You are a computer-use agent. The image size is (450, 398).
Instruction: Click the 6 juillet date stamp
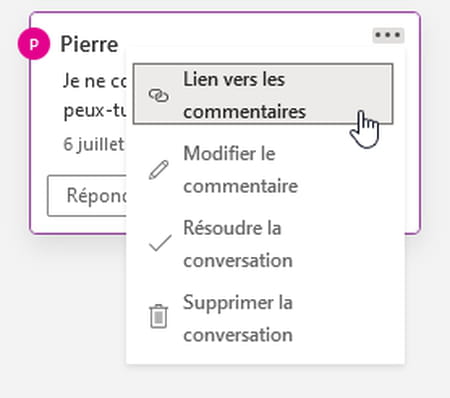pos(94,144)
